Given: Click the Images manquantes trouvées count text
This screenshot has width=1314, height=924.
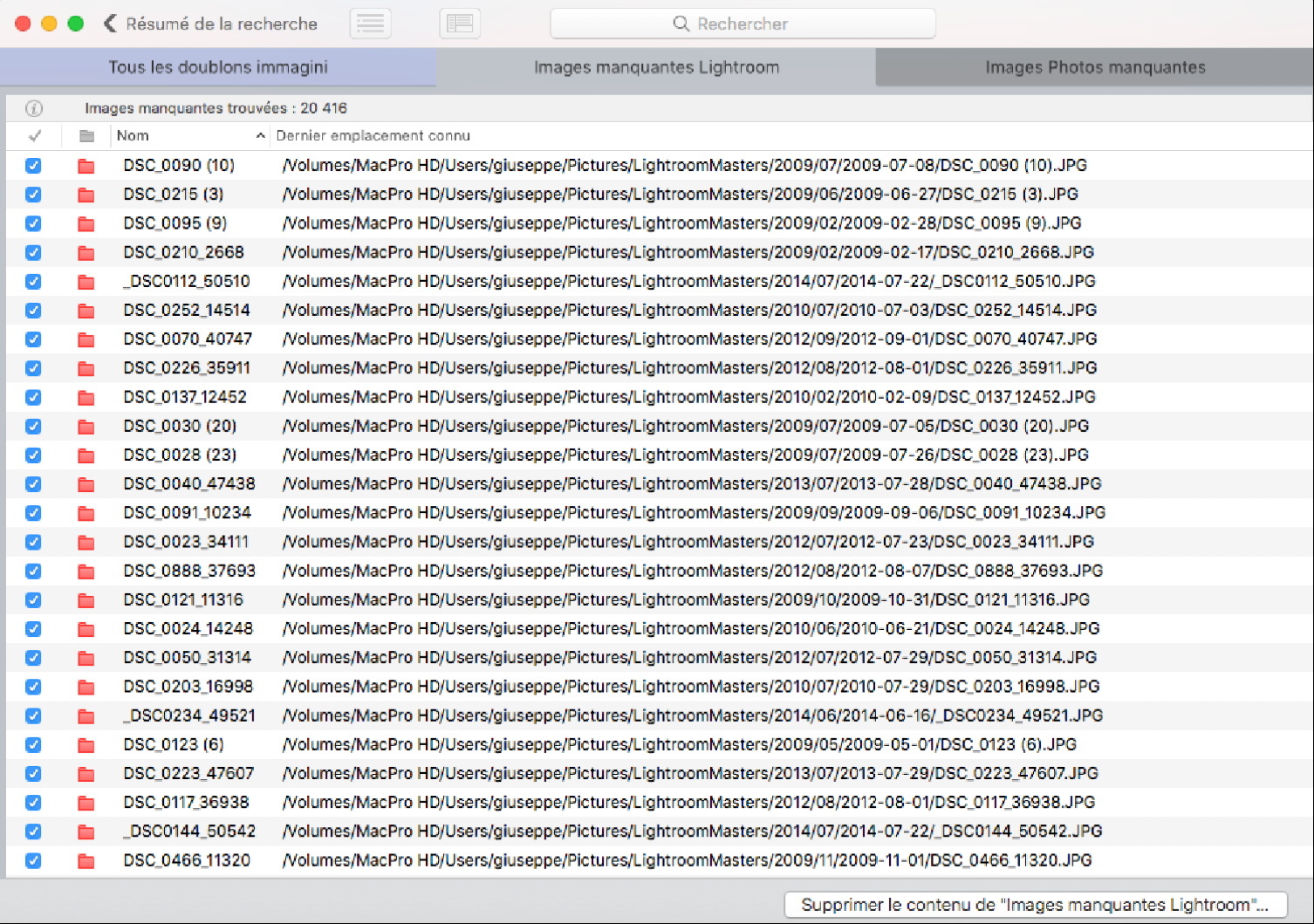Looking at the screenshot, I should point(216,108).
